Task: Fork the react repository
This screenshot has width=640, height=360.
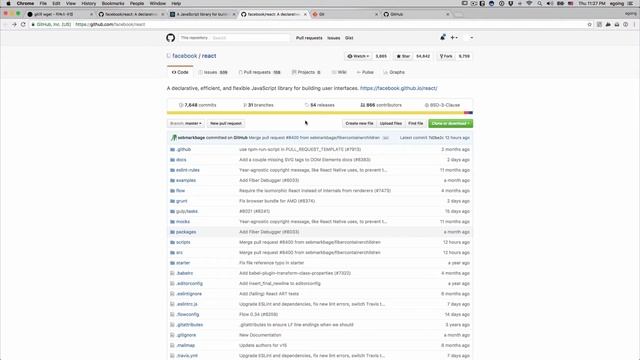Action: point(446,56)
